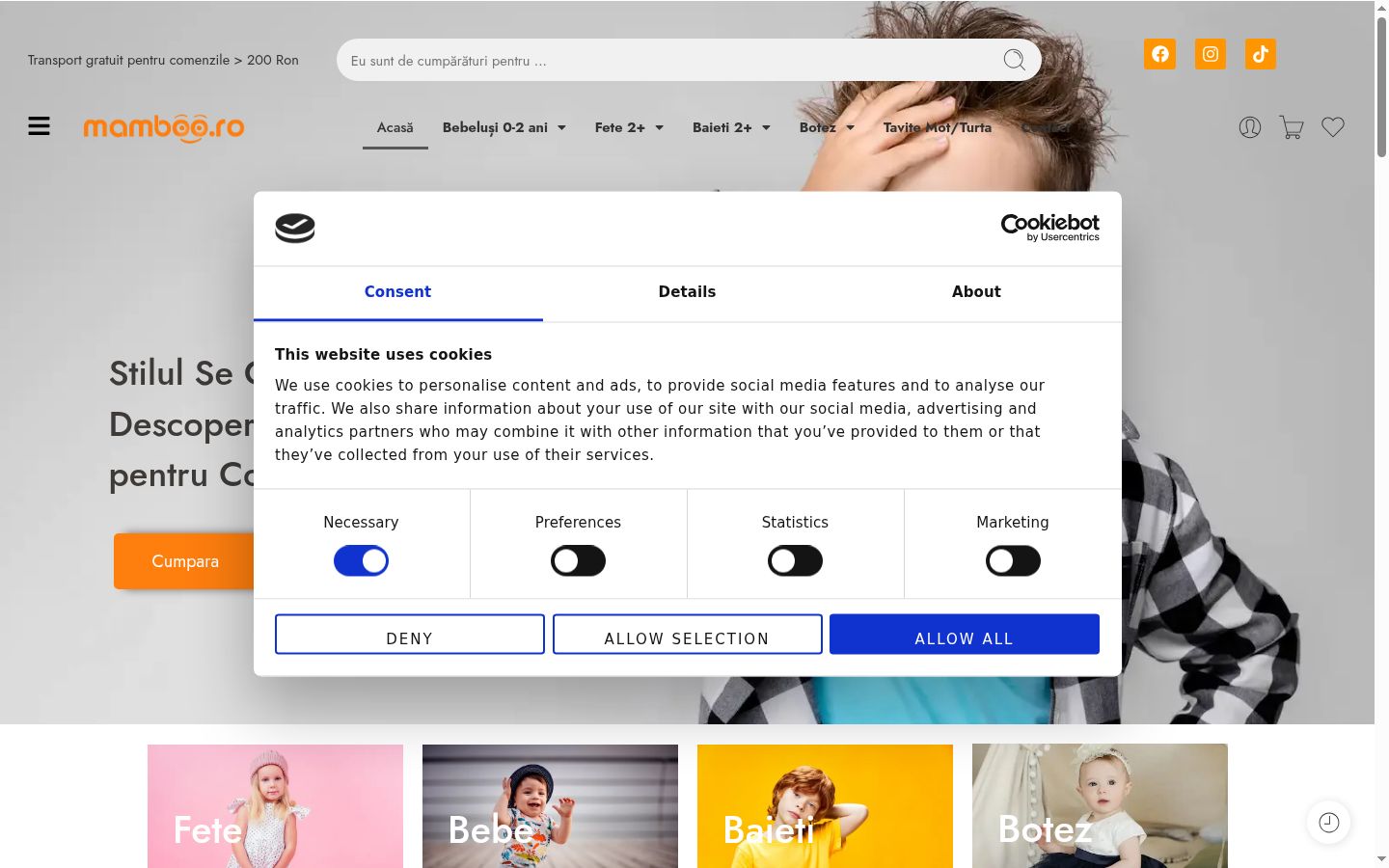Open the Botez category thumbnail

tap(1100, 805)
